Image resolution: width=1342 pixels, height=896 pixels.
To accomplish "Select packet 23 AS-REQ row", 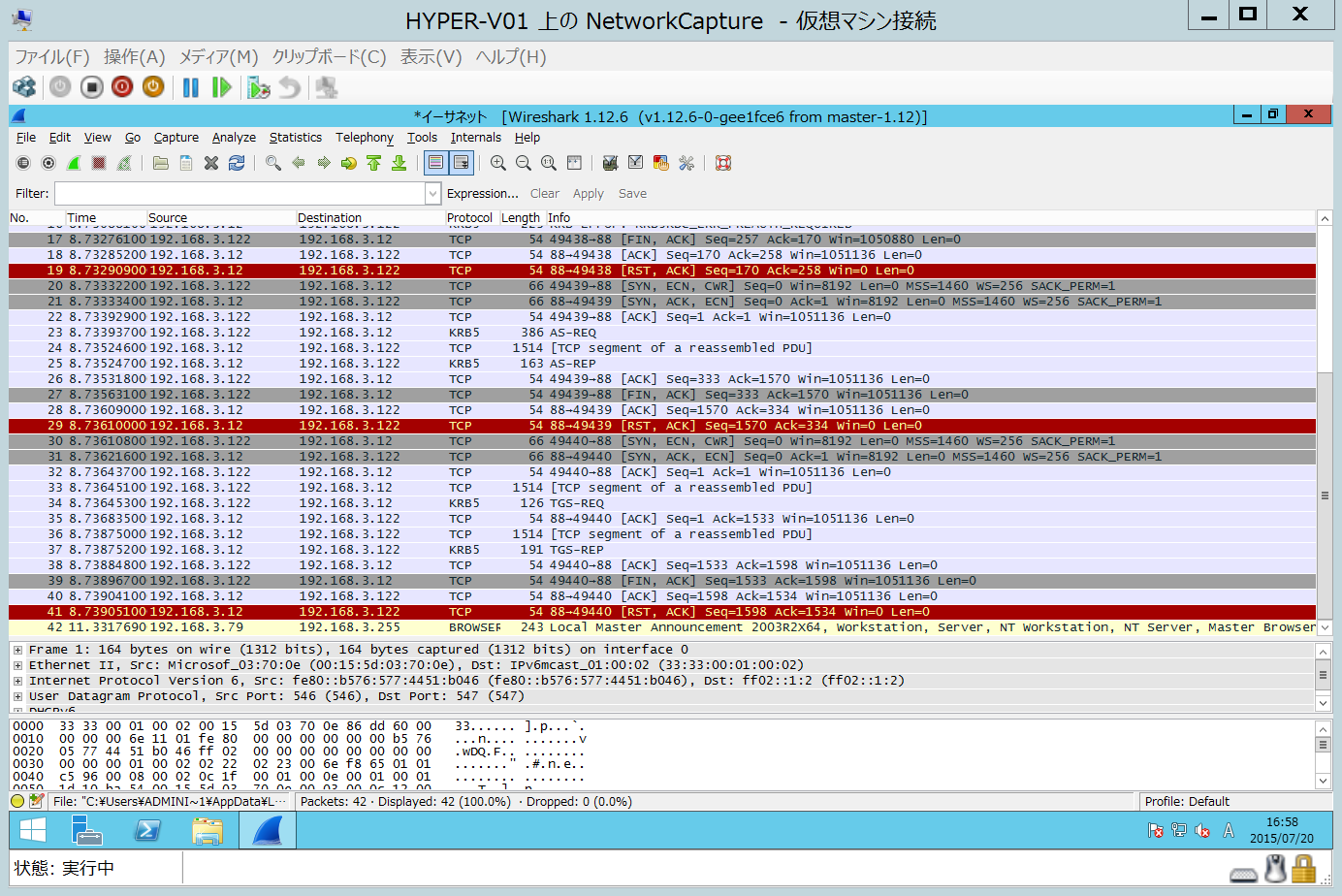I will click(662, 333).
